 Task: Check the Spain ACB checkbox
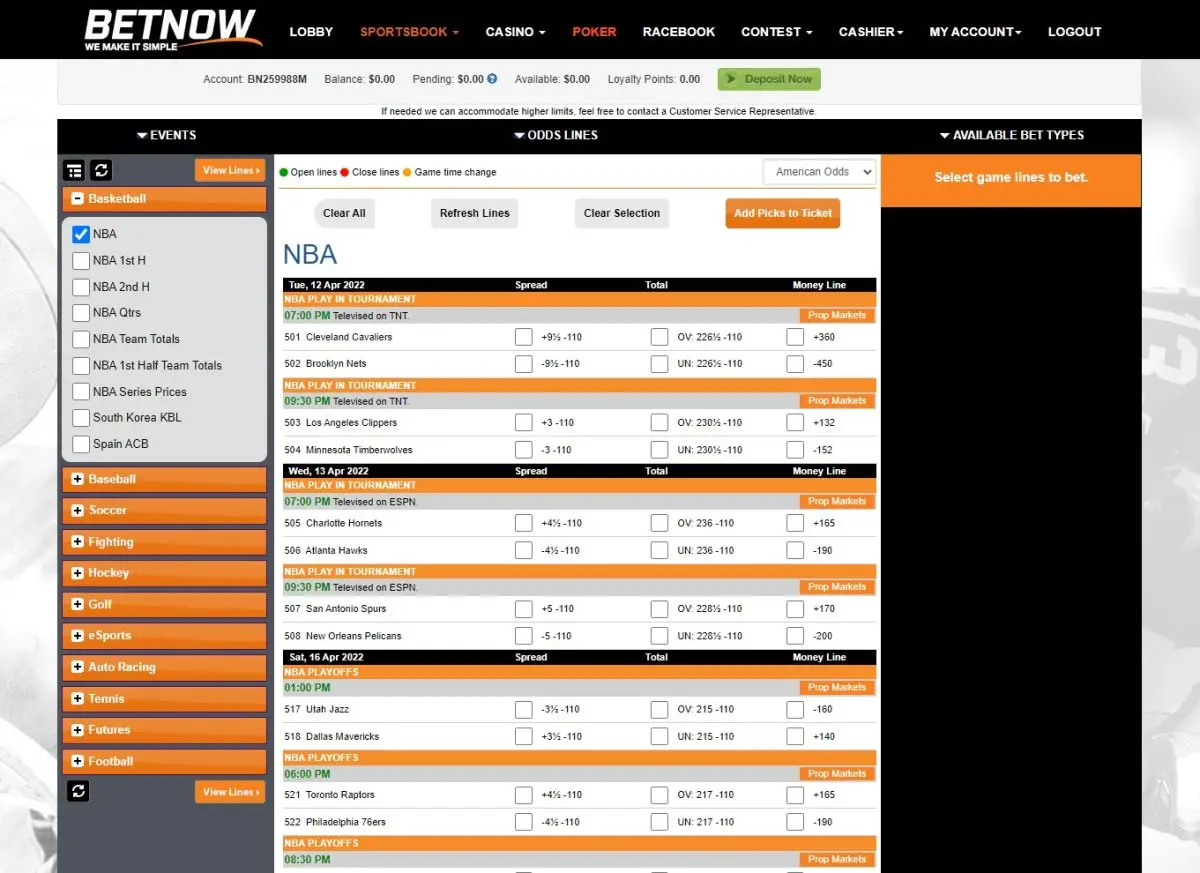pyautogui.click(x=81, y=444)
